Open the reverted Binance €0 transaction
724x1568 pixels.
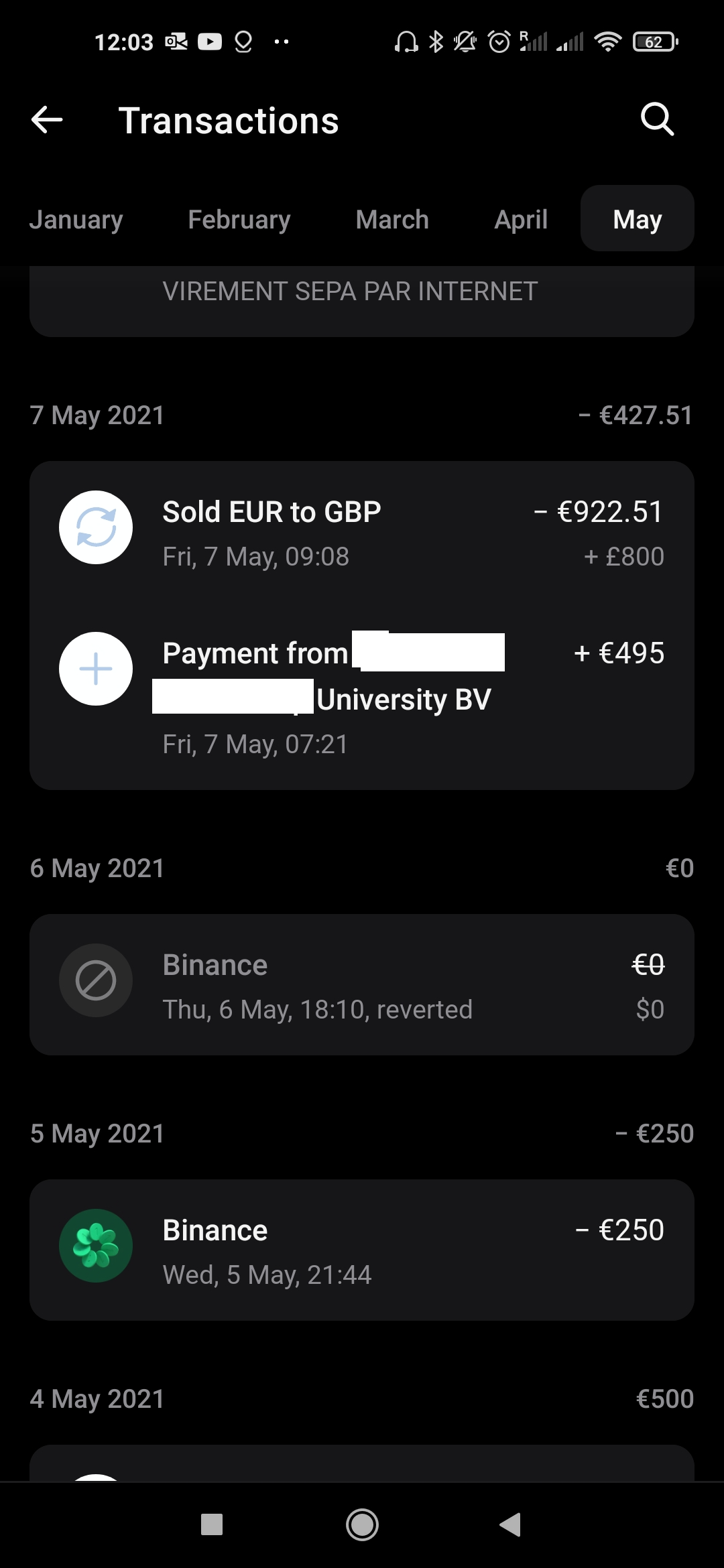click(362, 985)
